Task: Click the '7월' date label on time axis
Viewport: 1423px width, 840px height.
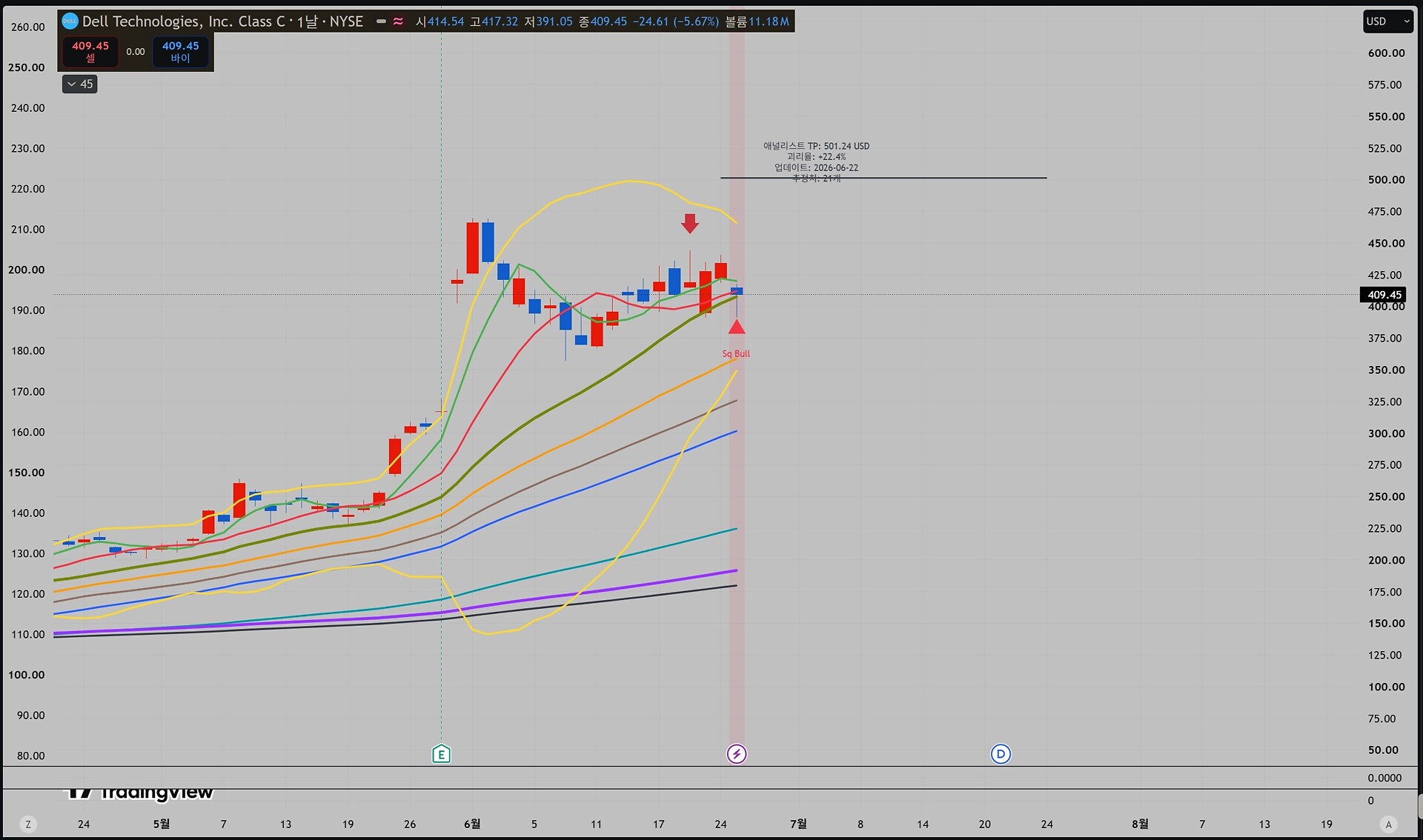Action: click(x=798, y=824)
